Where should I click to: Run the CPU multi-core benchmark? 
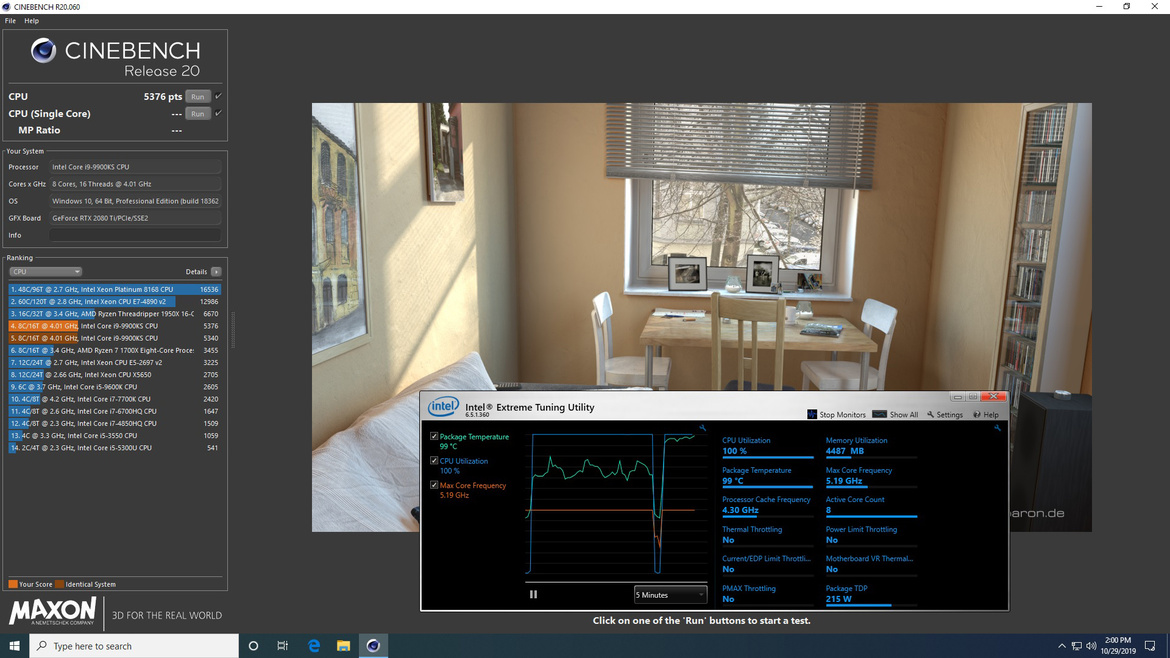tap(197, 97)
